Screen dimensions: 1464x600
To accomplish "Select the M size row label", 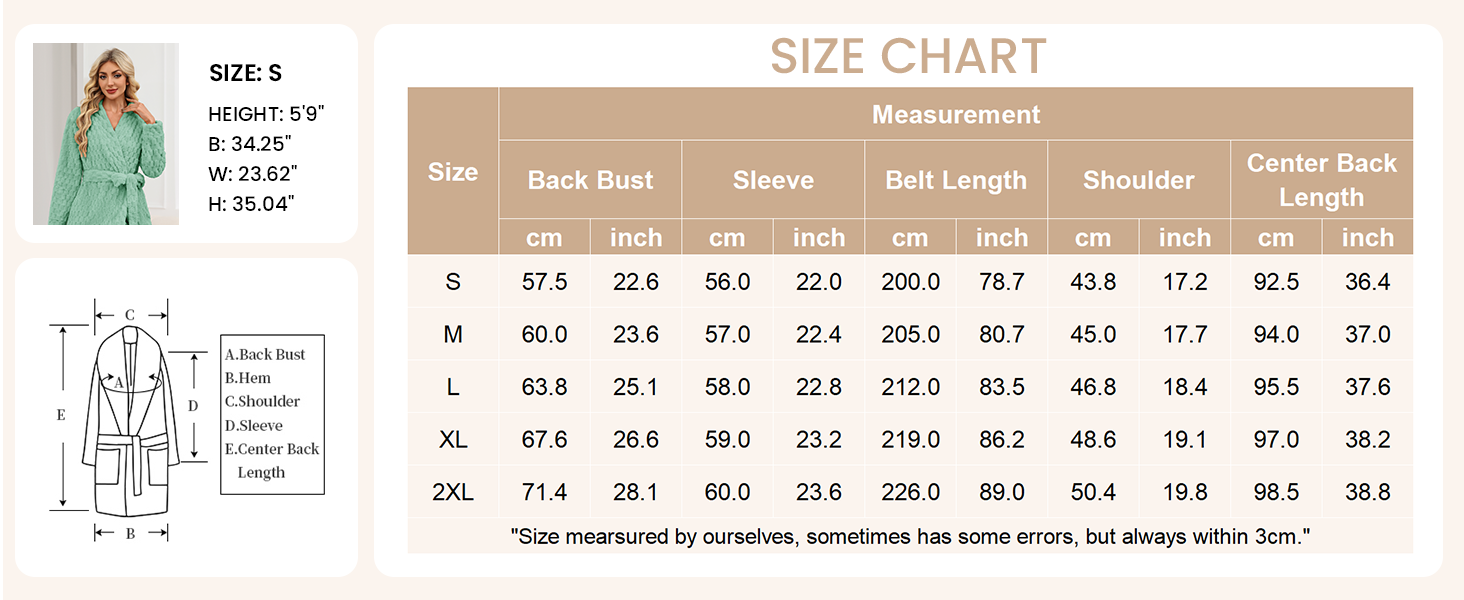I will 453,334.
